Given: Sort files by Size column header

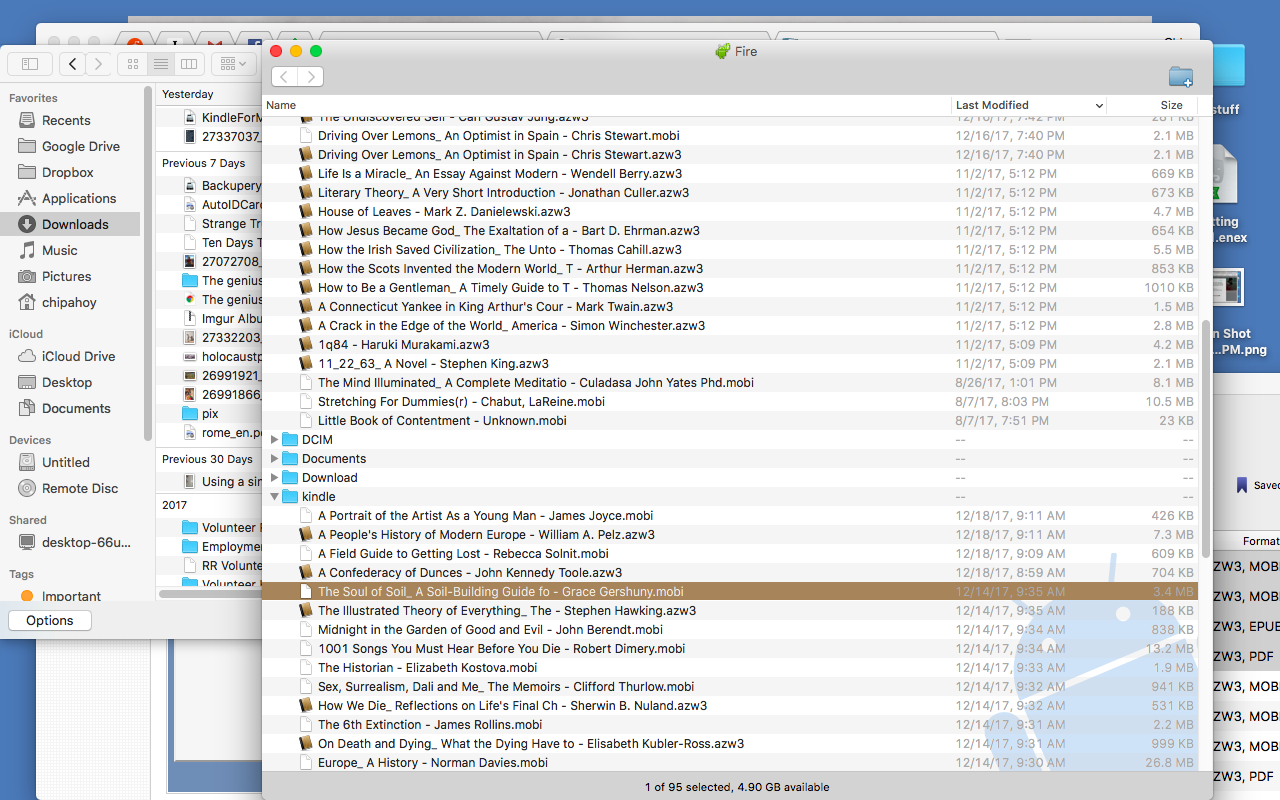Looking at the screenshot, I should (1153, 105).
